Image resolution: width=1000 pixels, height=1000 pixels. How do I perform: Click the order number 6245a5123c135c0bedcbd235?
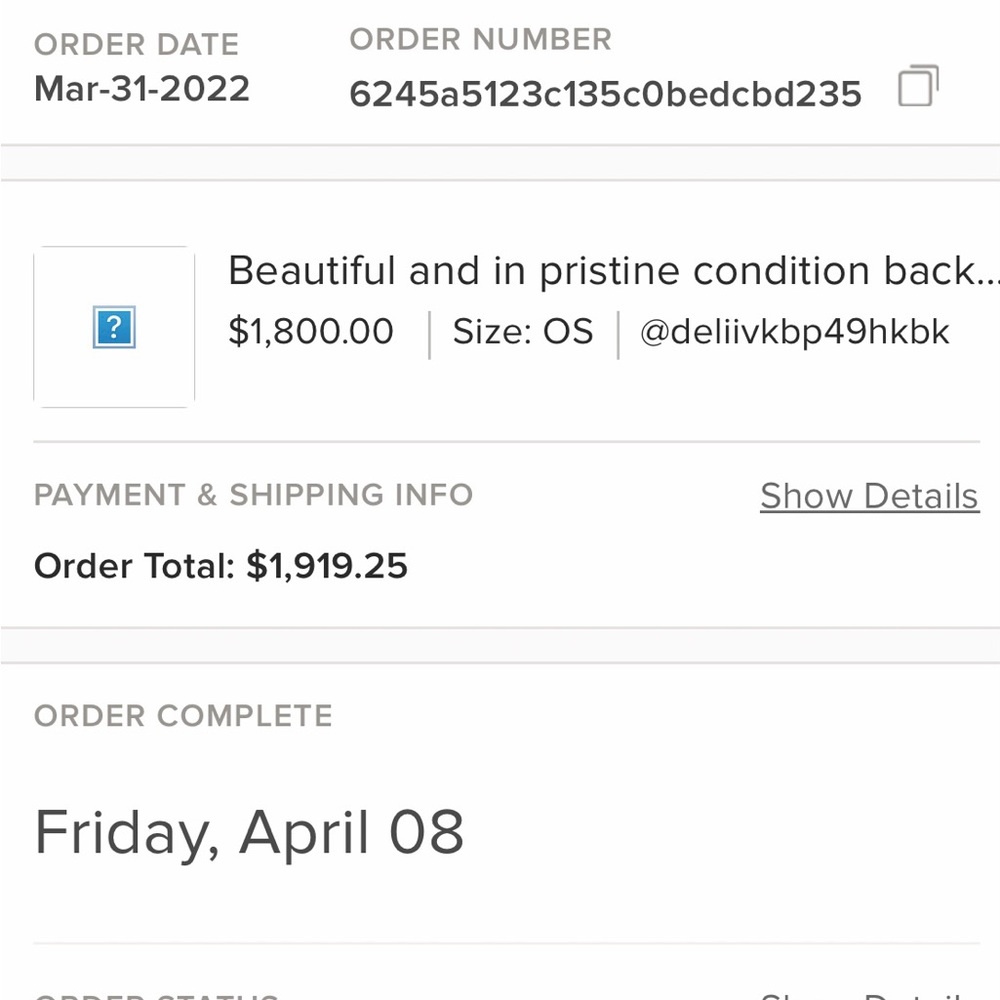605,94
